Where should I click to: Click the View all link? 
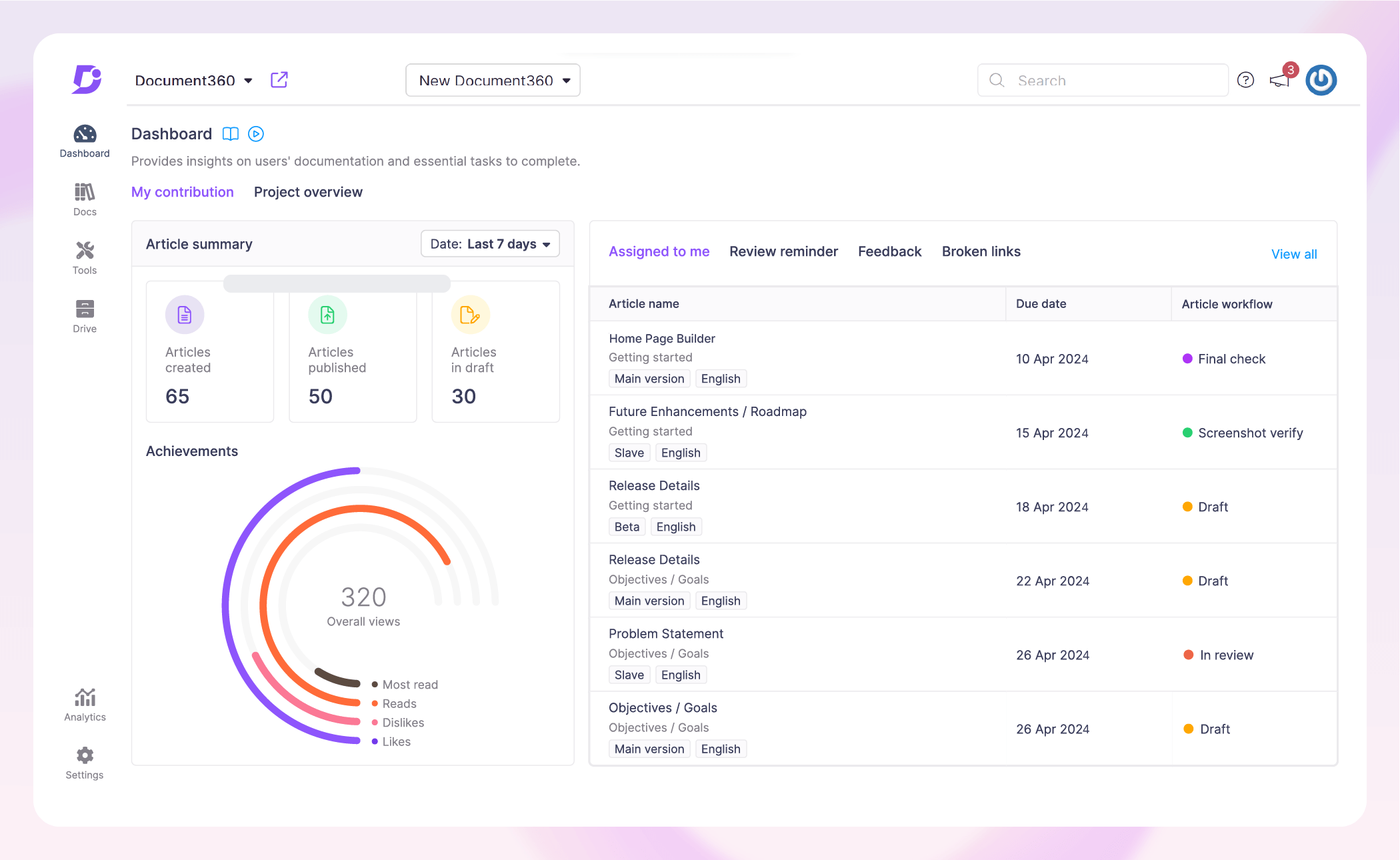click(1294, 254)
